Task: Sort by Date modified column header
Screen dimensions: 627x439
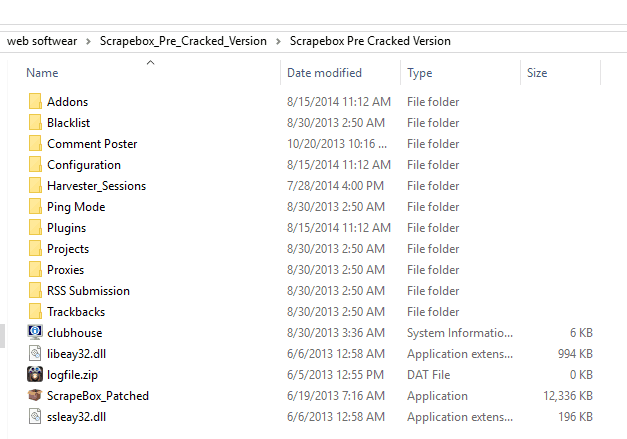Action: click(324, 73)
